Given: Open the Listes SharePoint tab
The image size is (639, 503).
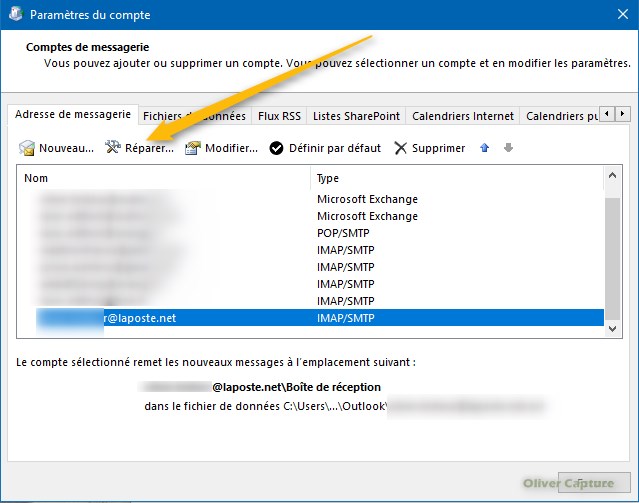Looking at the screenshot, I should tap(356, 116).
